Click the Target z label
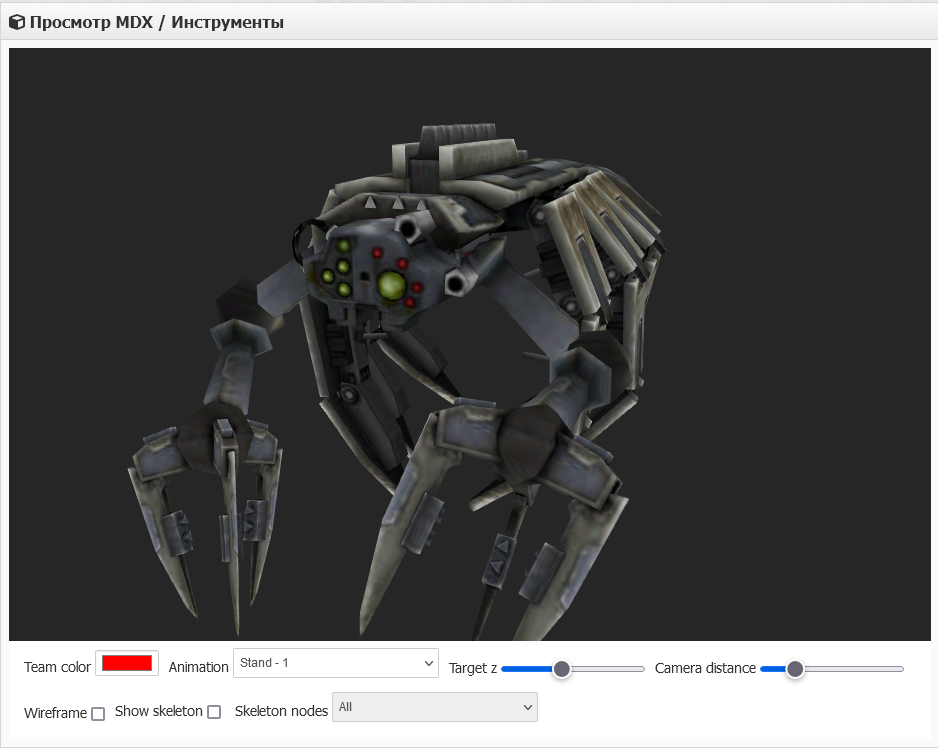This screenshot has height=748, width=938. click(x=473, y=668)
